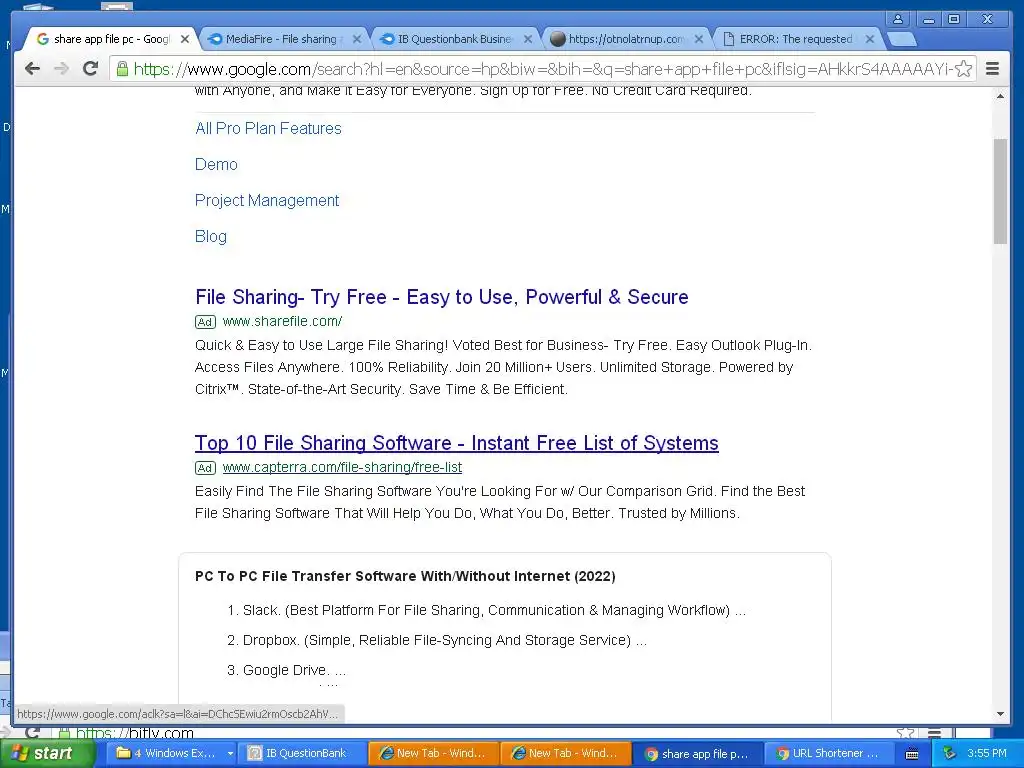Viewport: 1024px width, 768px height.
Task: Switch to URL Shortener Chrome taskbar window
Action: [x=829, y=753]
